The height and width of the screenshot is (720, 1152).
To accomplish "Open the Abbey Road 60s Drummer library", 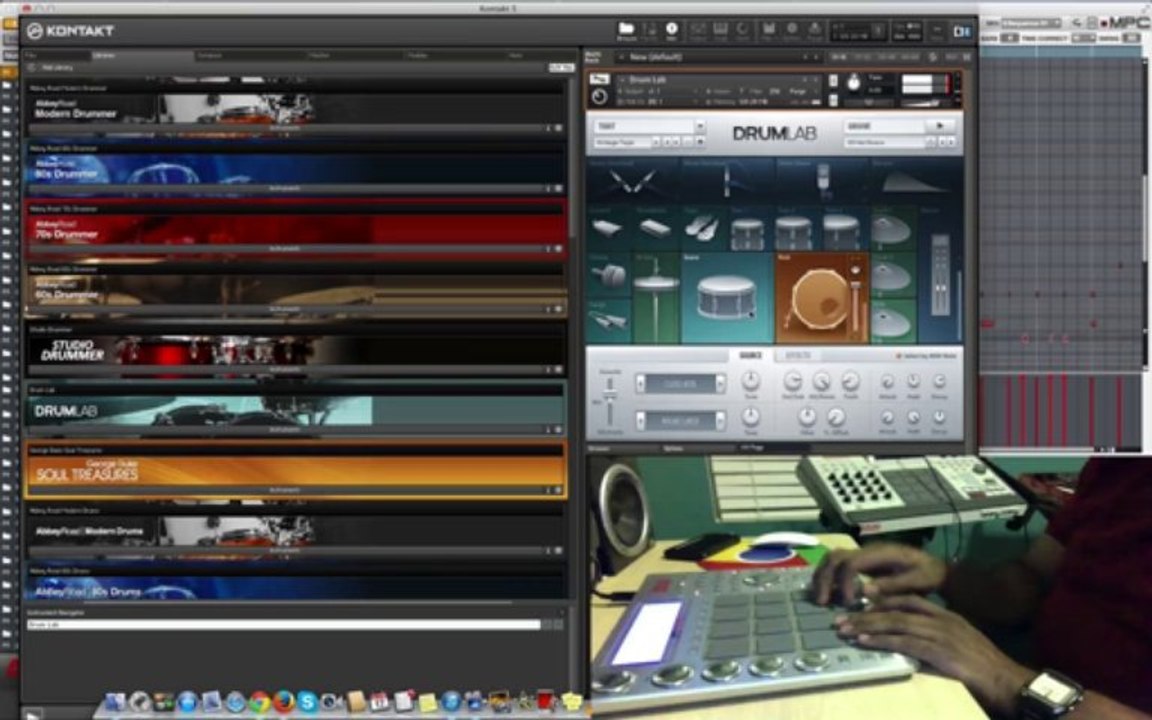I will click(295, 290).
